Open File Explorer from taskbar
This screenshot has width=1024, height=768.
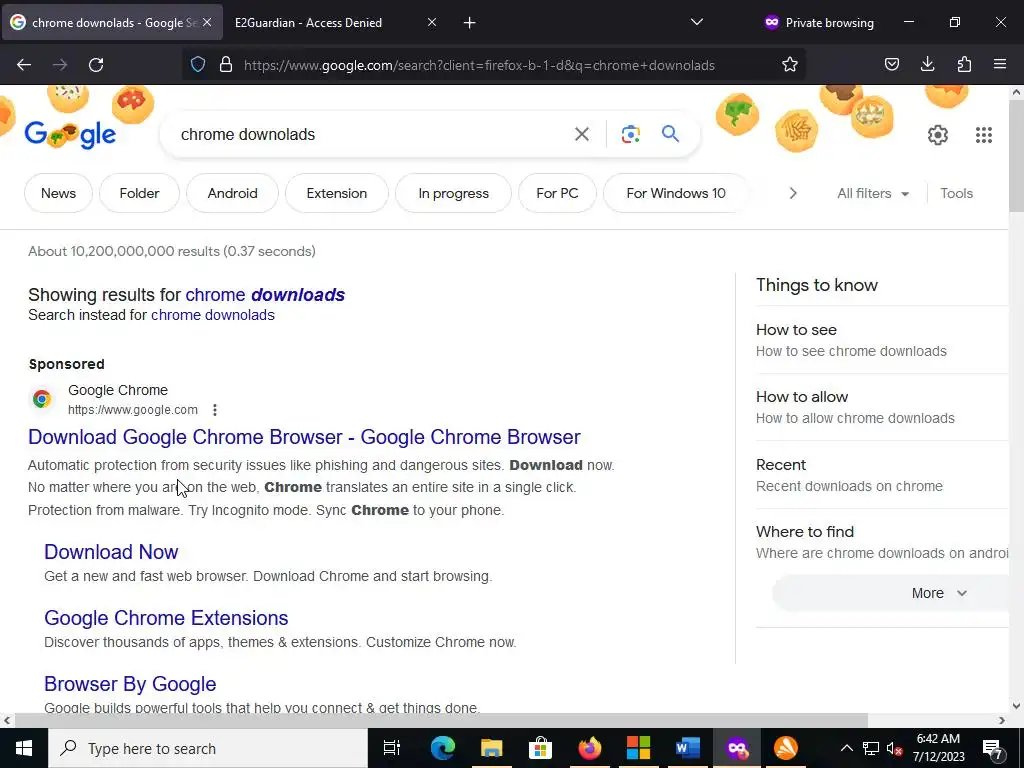[492, 748]
